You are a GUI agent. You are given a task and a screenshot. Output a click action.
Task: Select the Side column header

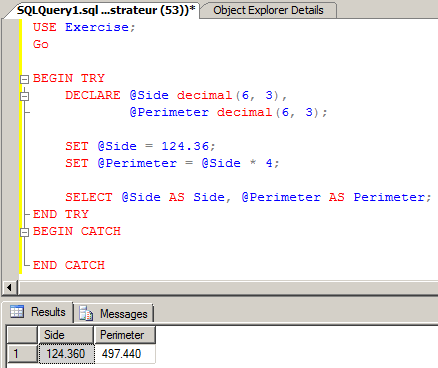point(66,335)
